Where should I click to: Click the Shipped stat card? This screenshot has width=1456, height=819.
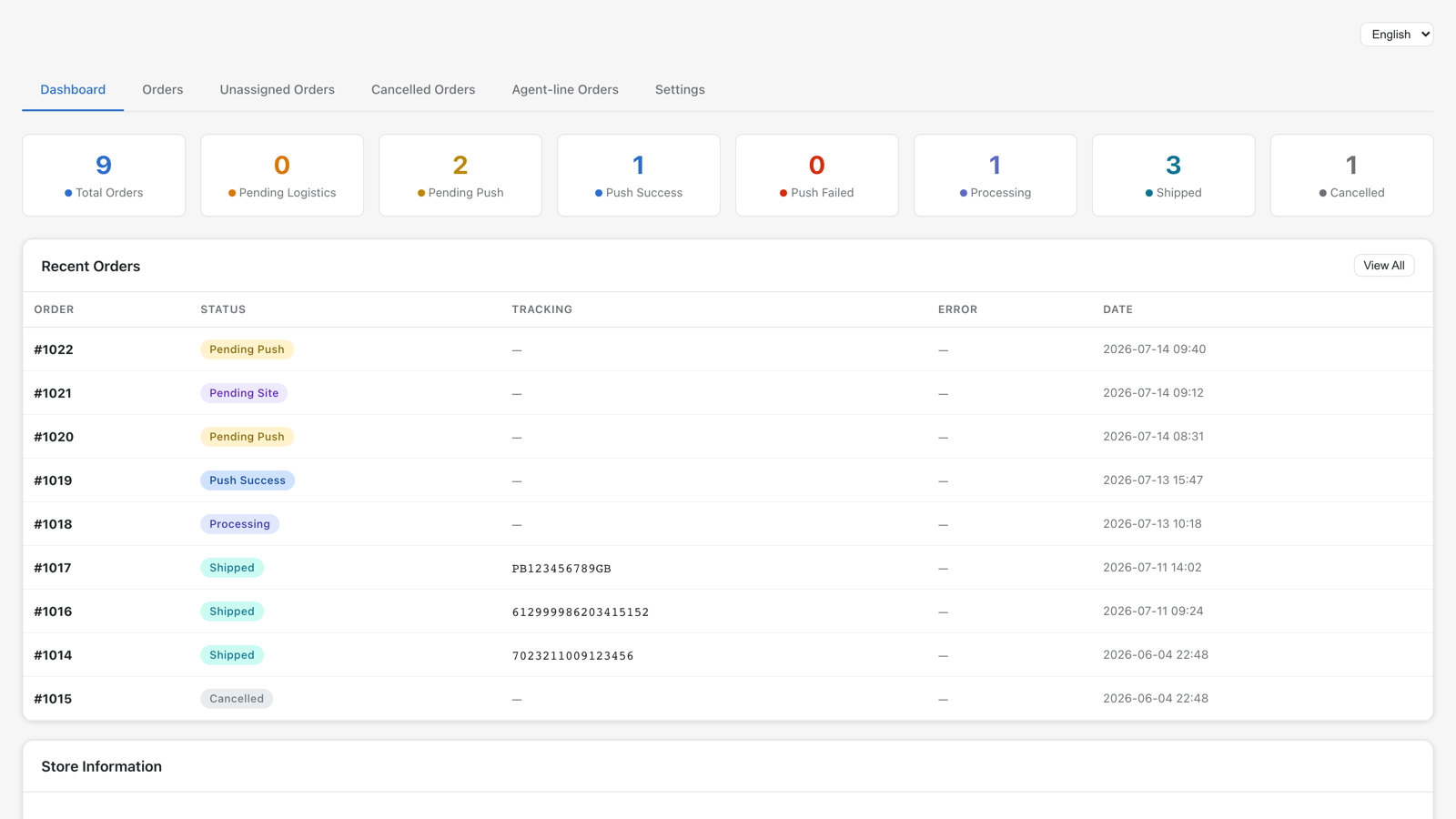1174,176
